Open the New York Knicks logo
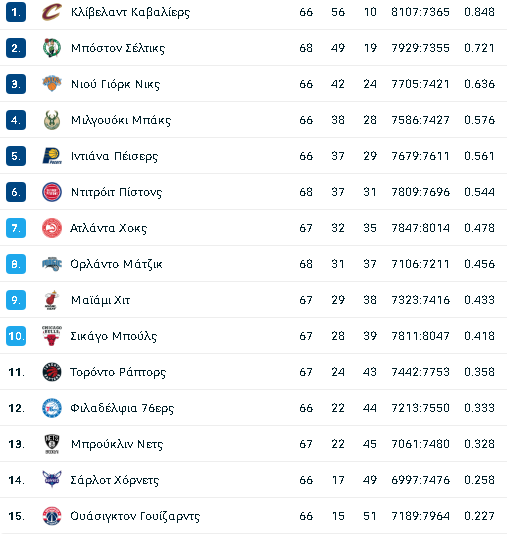Image resolution: width=507 pixels, height=534 pixels. tap(52, 84)
